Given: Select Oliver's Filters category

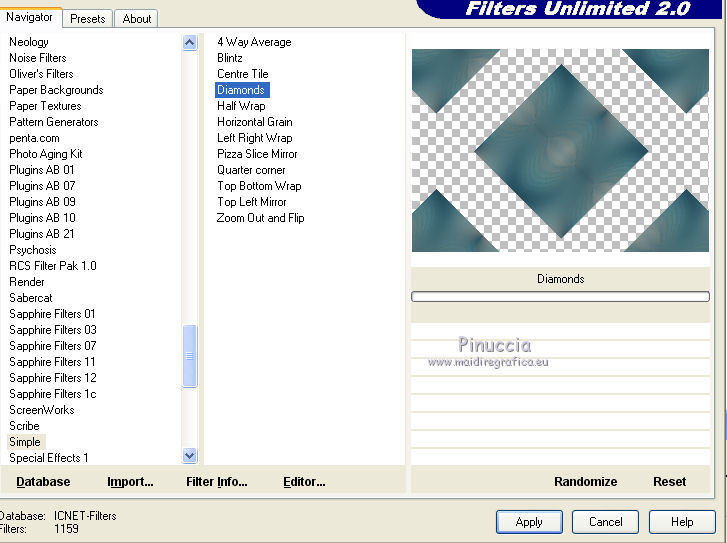Looking at the screenshot, I should pyautogui.click(x=41, y=74).
